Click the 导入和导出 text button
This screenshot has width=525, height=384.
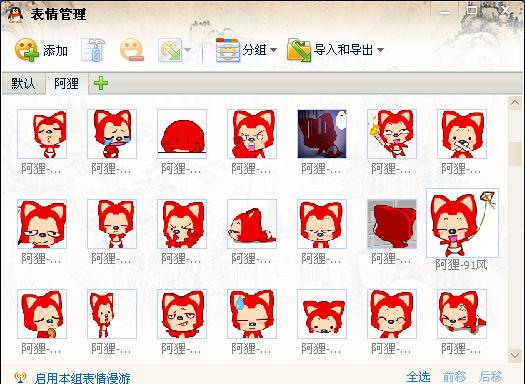(343, 50)
